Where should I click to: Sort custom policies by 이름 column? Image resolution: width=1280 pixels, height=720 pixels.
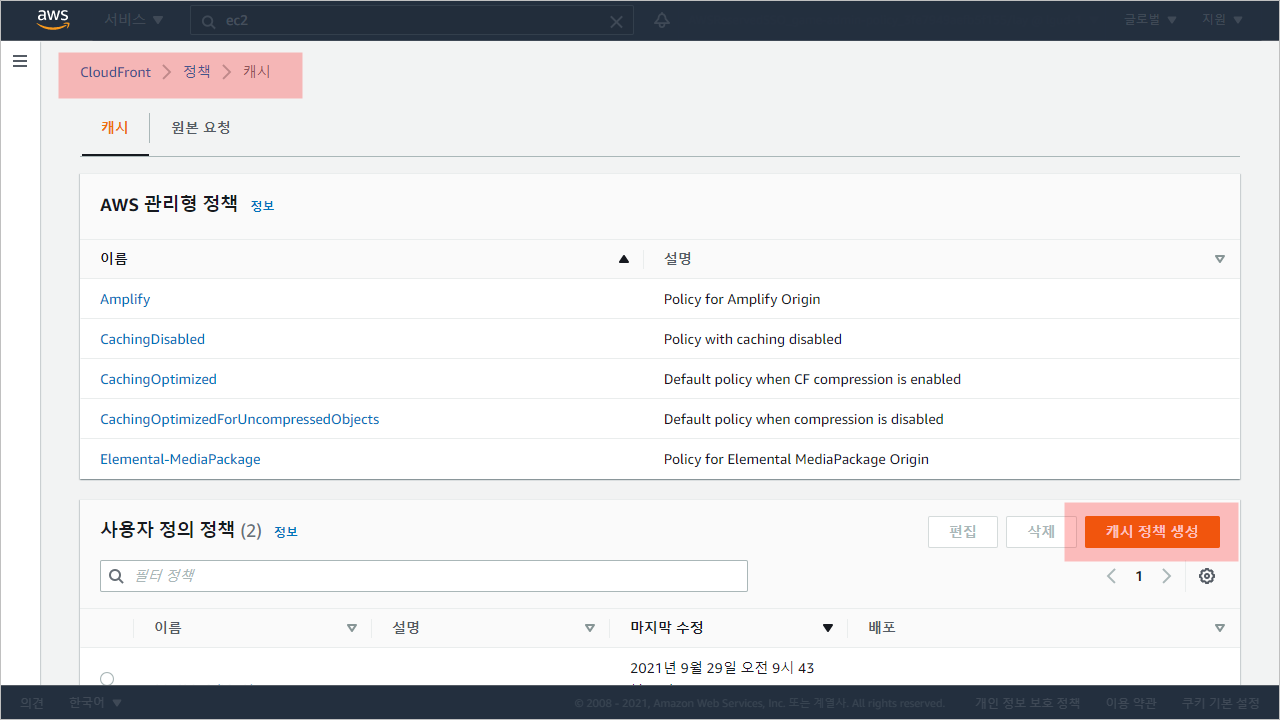pos(351,628)
